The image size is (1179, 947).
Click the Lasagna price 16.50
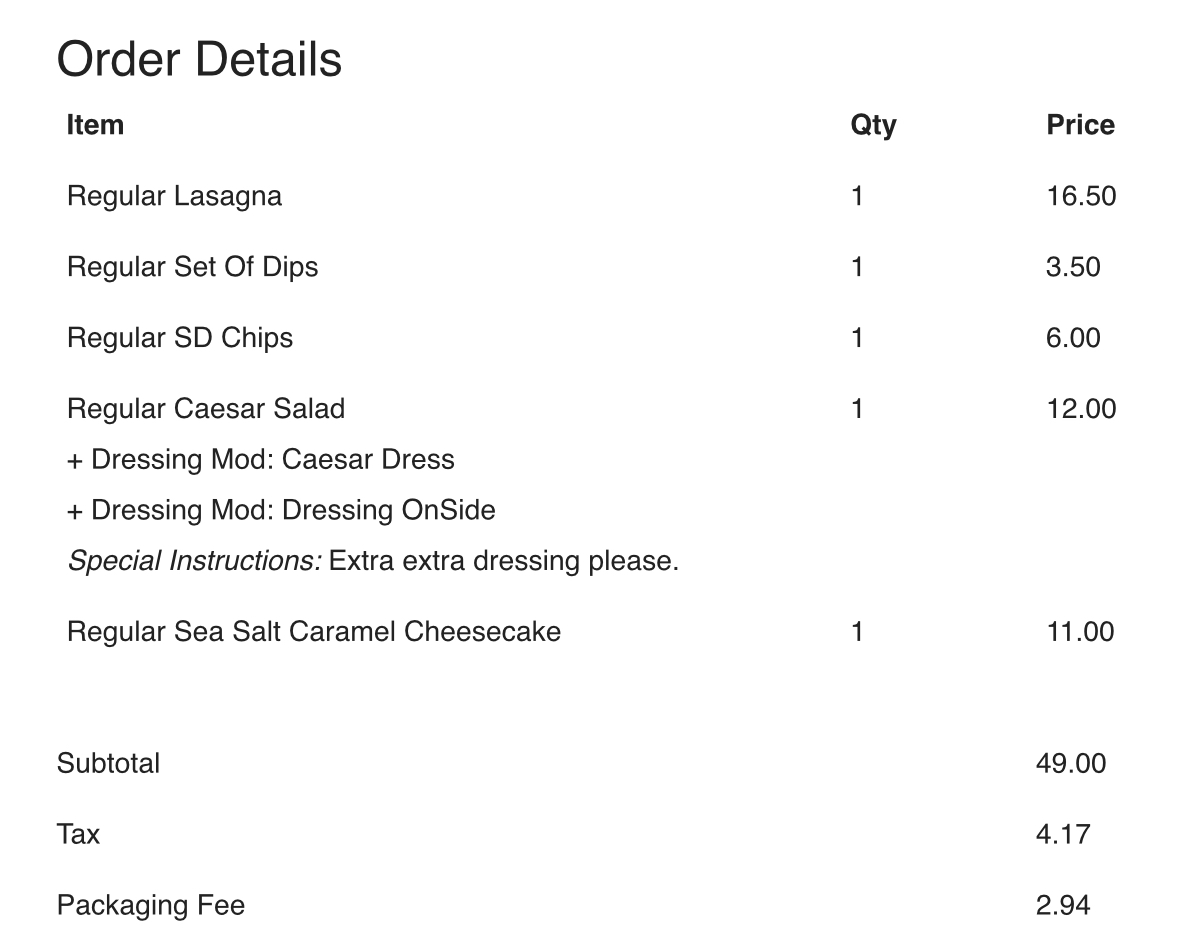coord(1081,196)
